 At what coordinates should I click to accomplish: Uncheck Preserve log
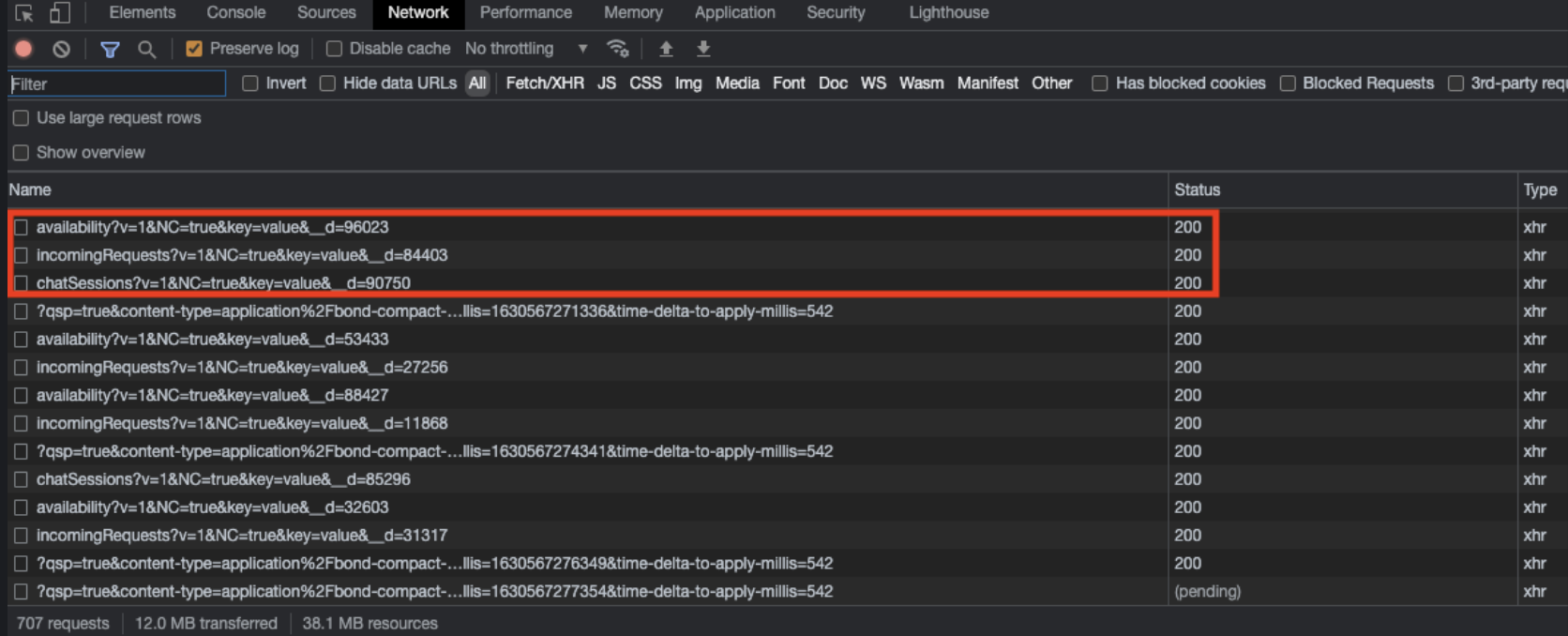point(194,49)
